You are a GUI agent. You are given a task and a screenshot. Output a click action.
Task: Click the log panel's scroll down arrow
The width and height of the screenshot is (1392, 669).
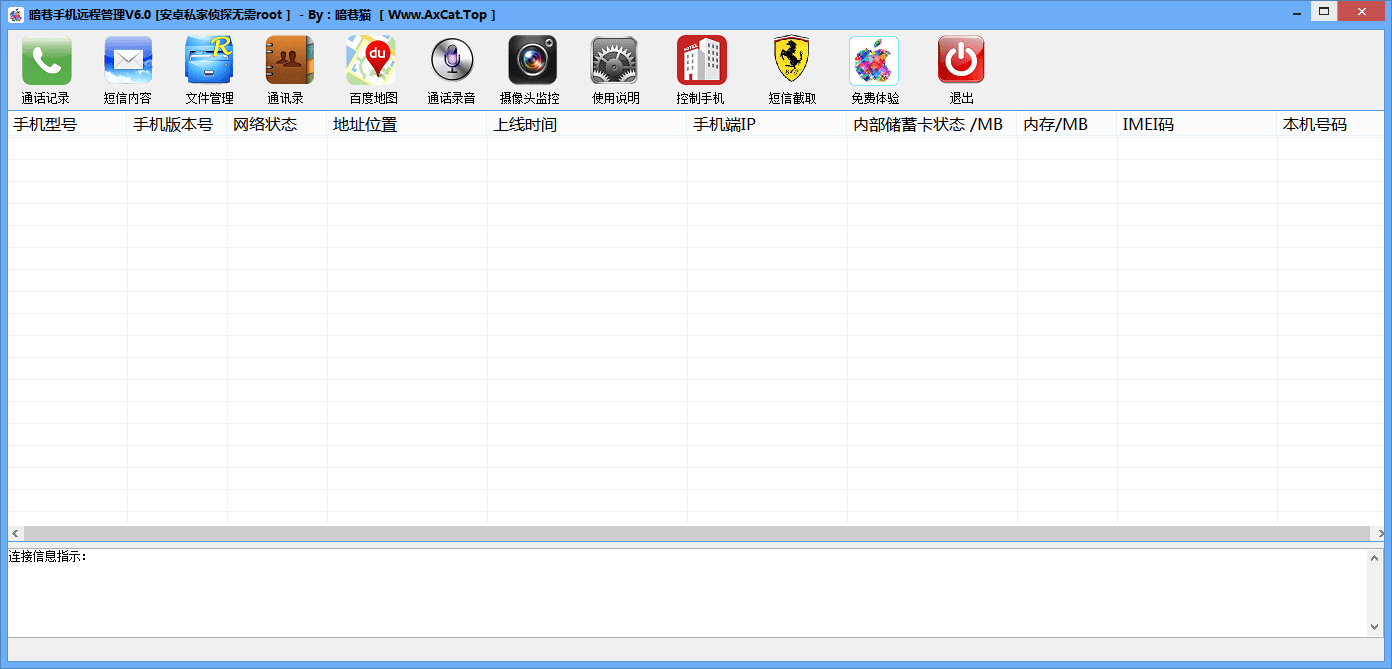click(x=1375, y=627)
